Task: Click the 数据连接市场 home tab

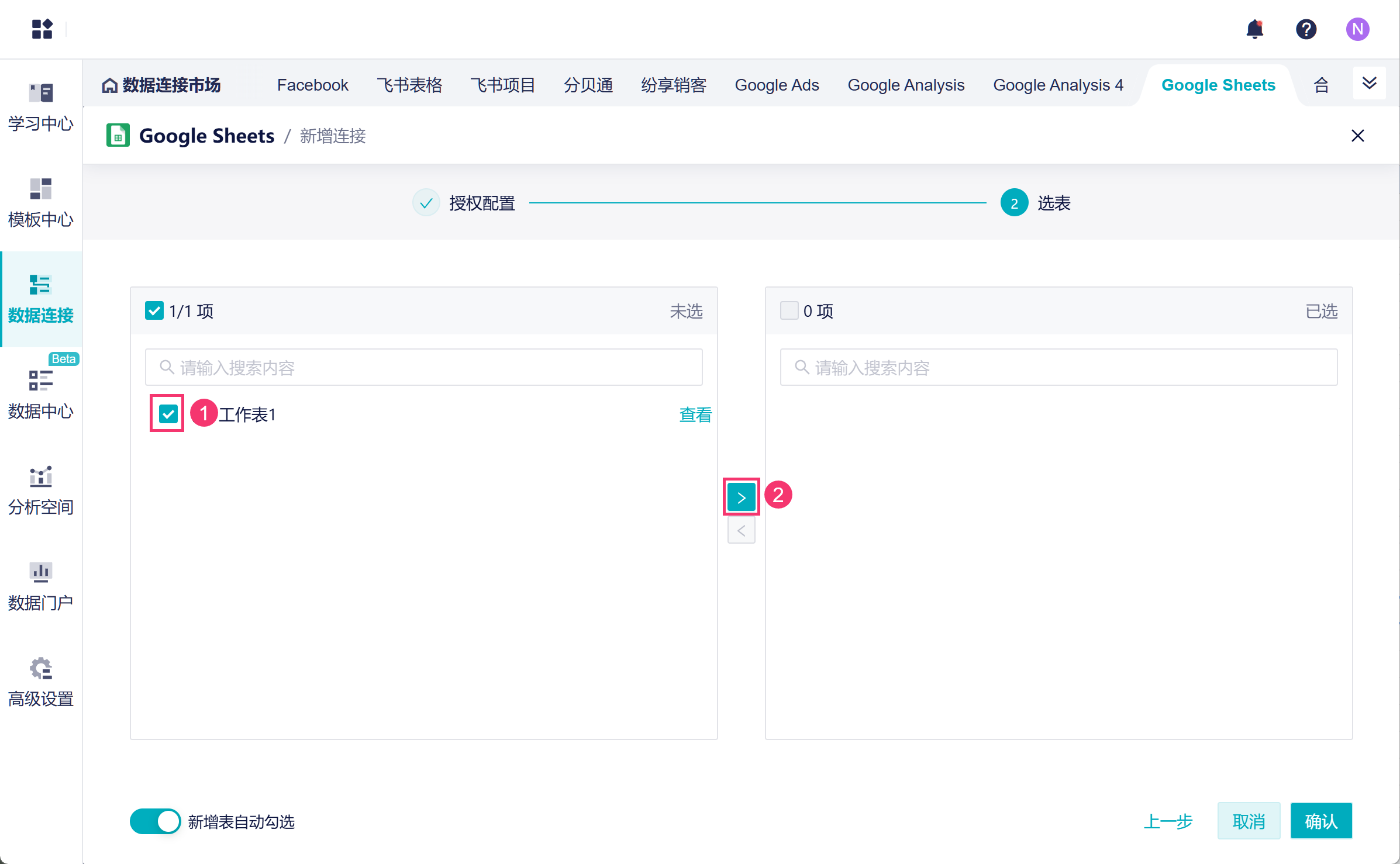Action: pos(161,85)
